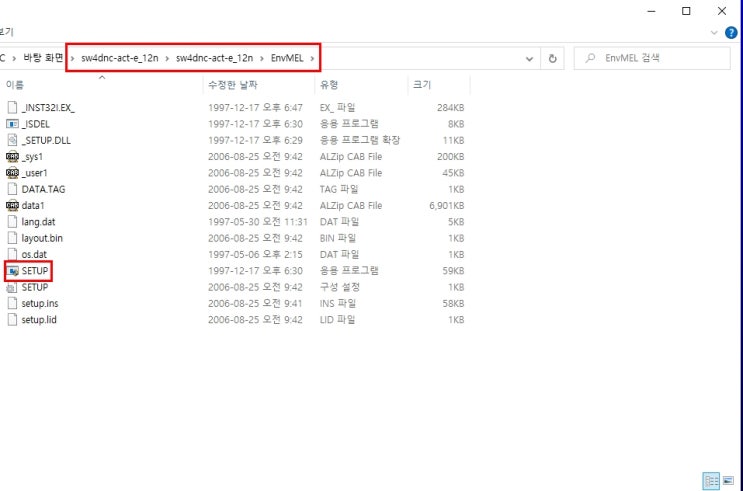Screen dimensions: 743x491
Task: Select the 59KB SETUP application icon
Action: pos(13,271)
